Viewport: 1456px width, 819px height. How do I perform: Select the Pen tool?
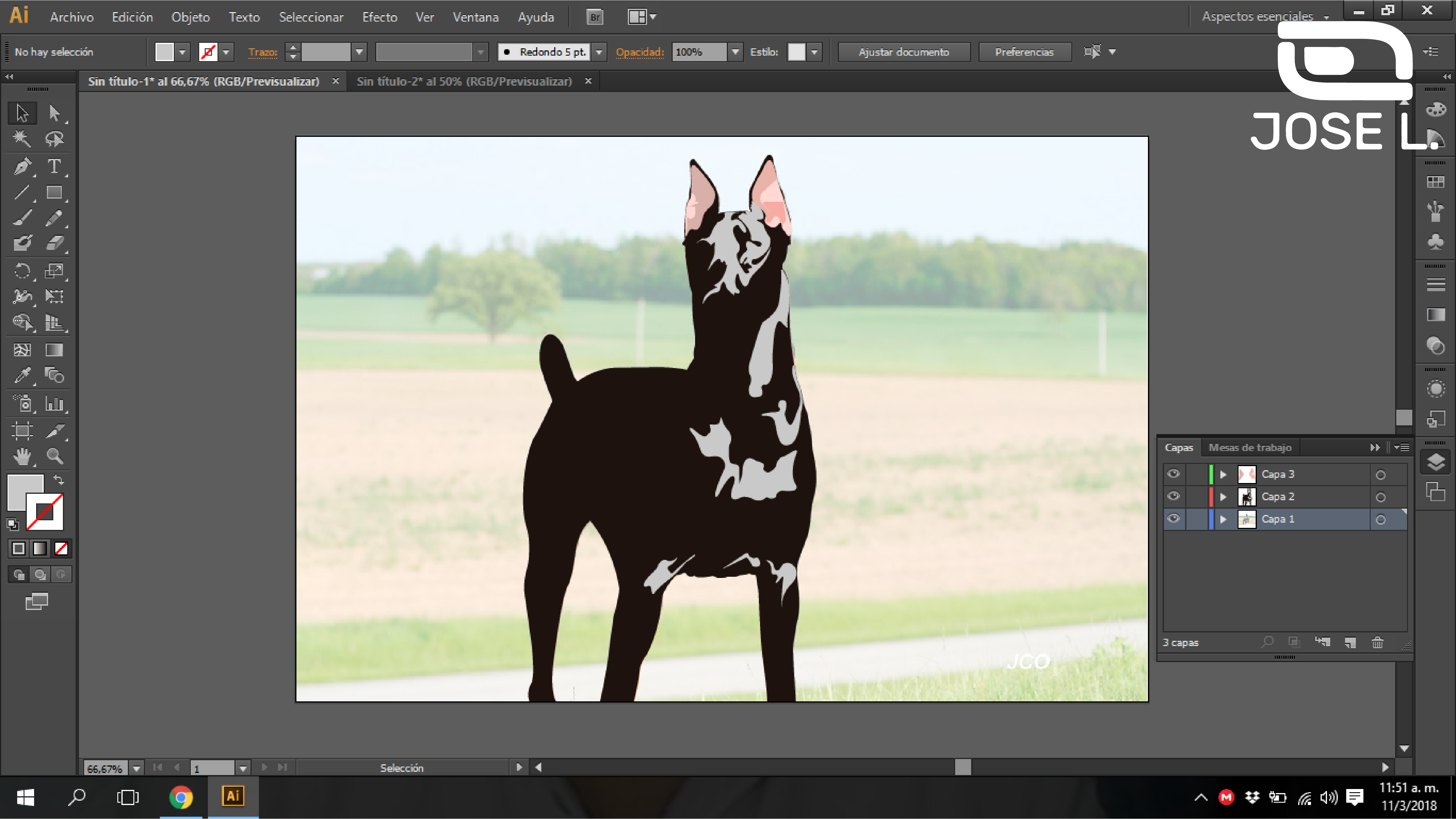(23, 166)
